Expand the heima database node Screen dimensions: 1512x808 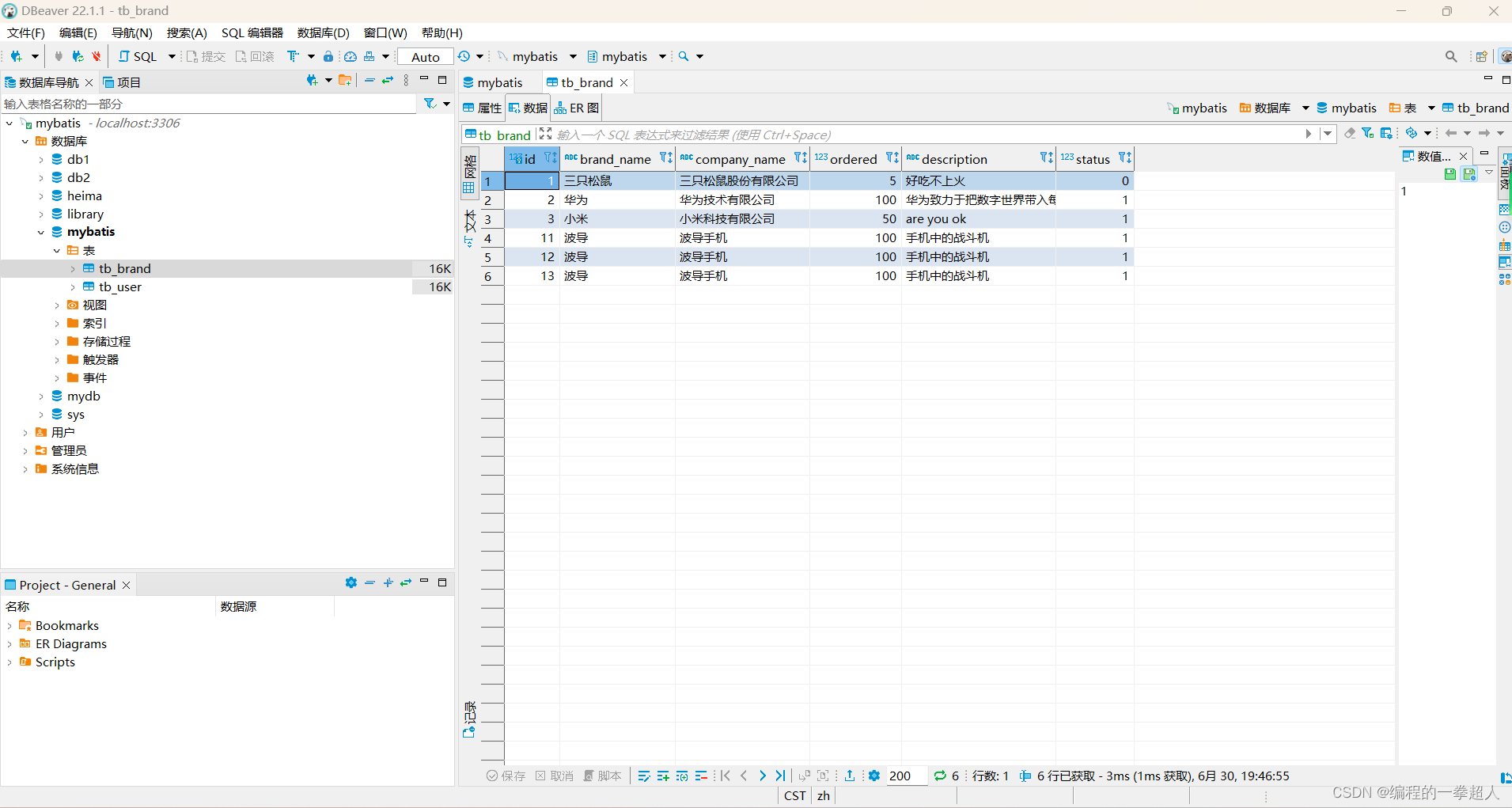pyautogui.click(x=41, y=196)
